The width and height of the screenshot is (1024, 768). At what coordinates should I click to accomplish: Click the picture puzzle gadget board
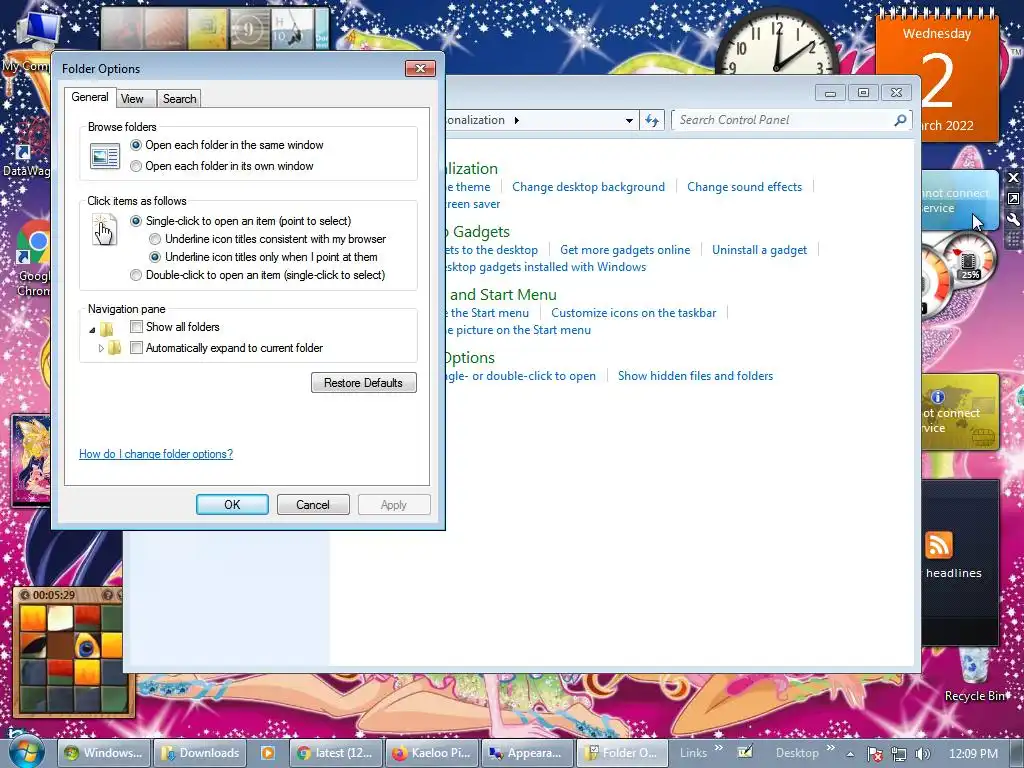(71, 658)
